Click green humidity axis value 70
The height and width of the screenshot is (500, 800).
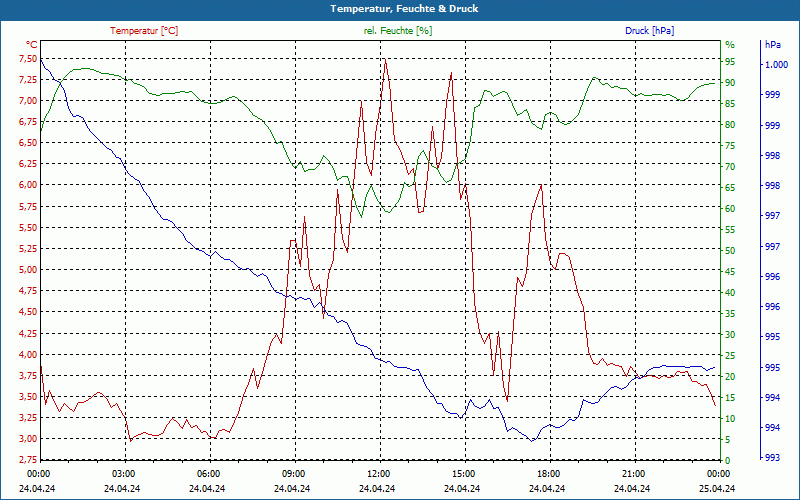tap(730, 167)
